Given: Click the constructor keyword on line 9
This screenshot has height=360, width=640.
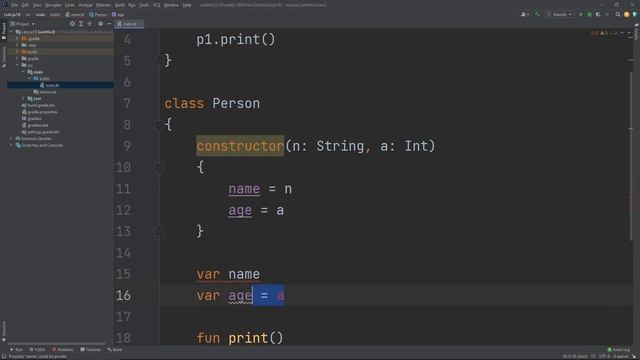Looking at the screenshot, I should [x=240, y=146].
